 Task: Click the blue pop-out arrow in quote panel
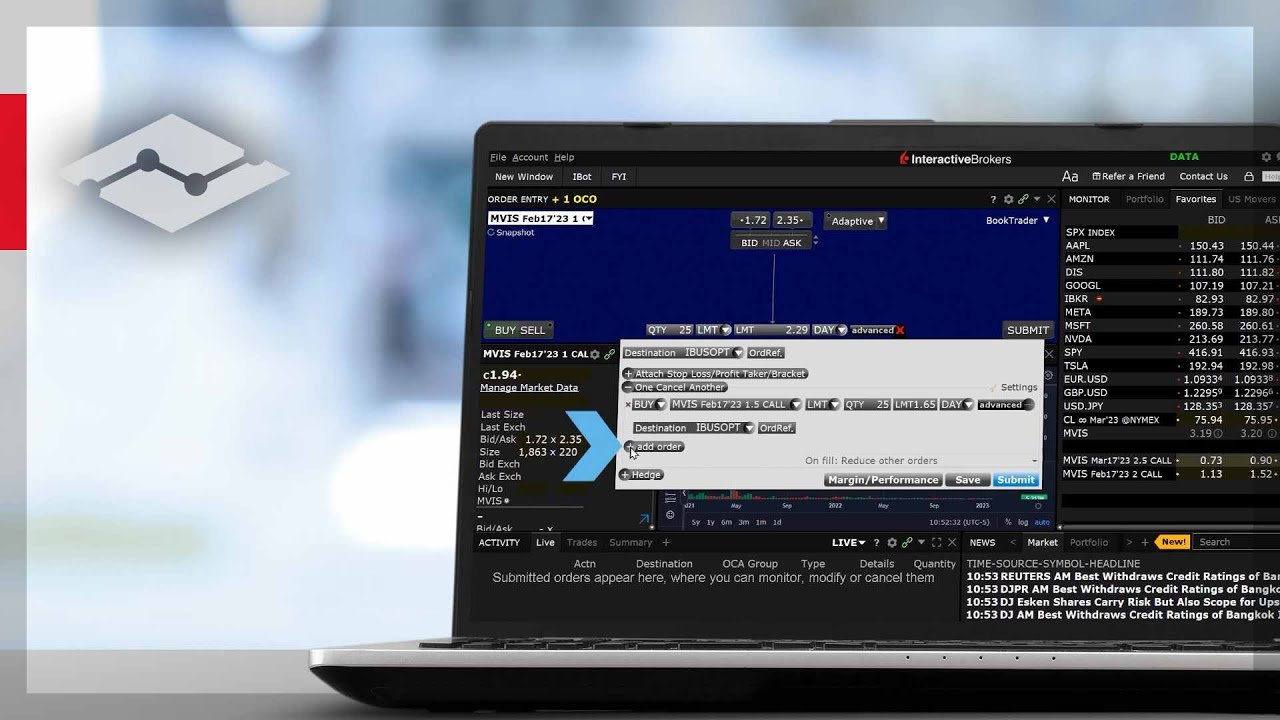click(644, 518)
